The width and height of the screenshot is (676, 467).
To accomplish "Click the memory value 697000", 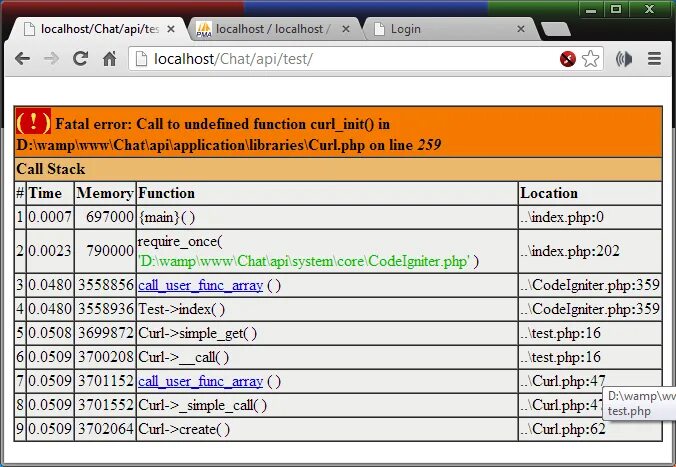I will coord(110,217).
